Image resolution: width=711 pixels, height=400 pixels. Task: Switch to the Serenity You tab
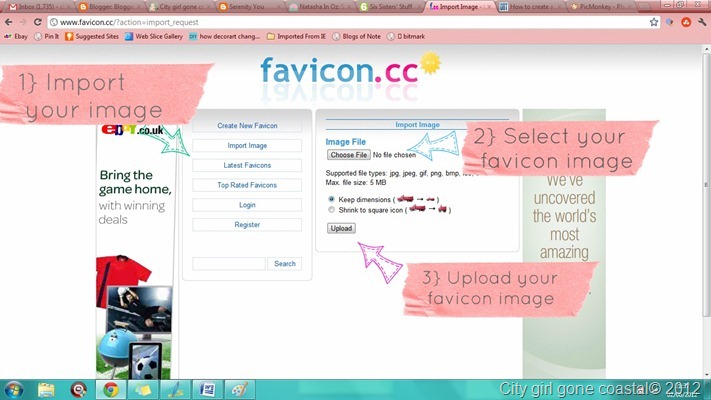click(x=248, y=6)
